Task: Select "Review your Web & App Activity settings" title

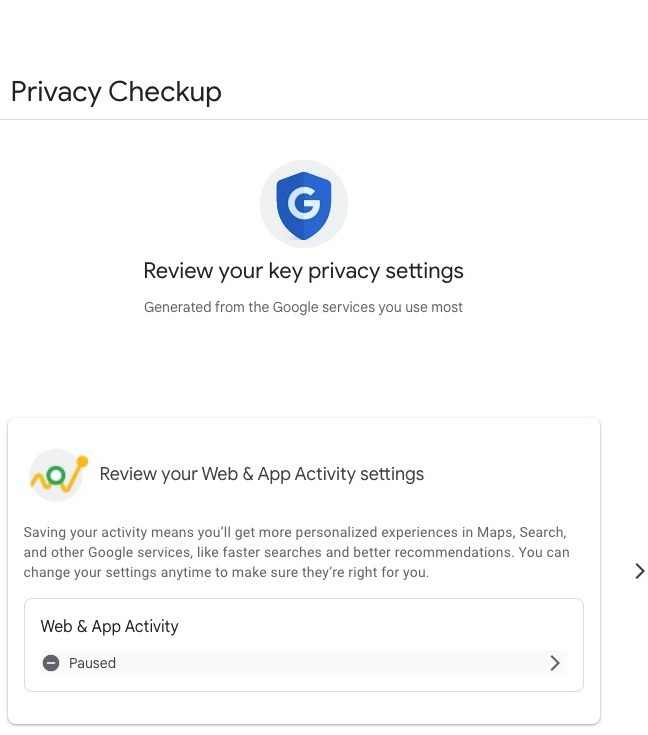Action: coord(262,474)
